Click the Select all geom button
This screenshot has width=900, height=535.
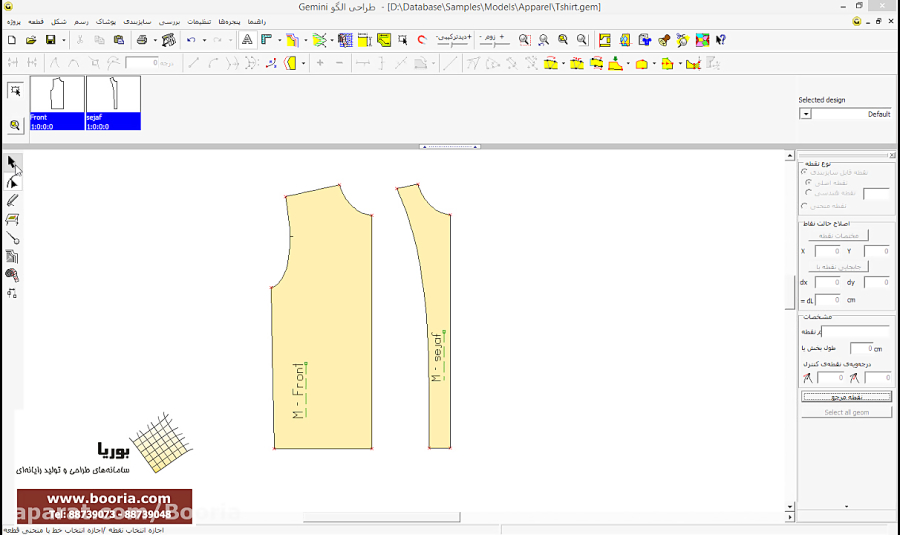846,412
